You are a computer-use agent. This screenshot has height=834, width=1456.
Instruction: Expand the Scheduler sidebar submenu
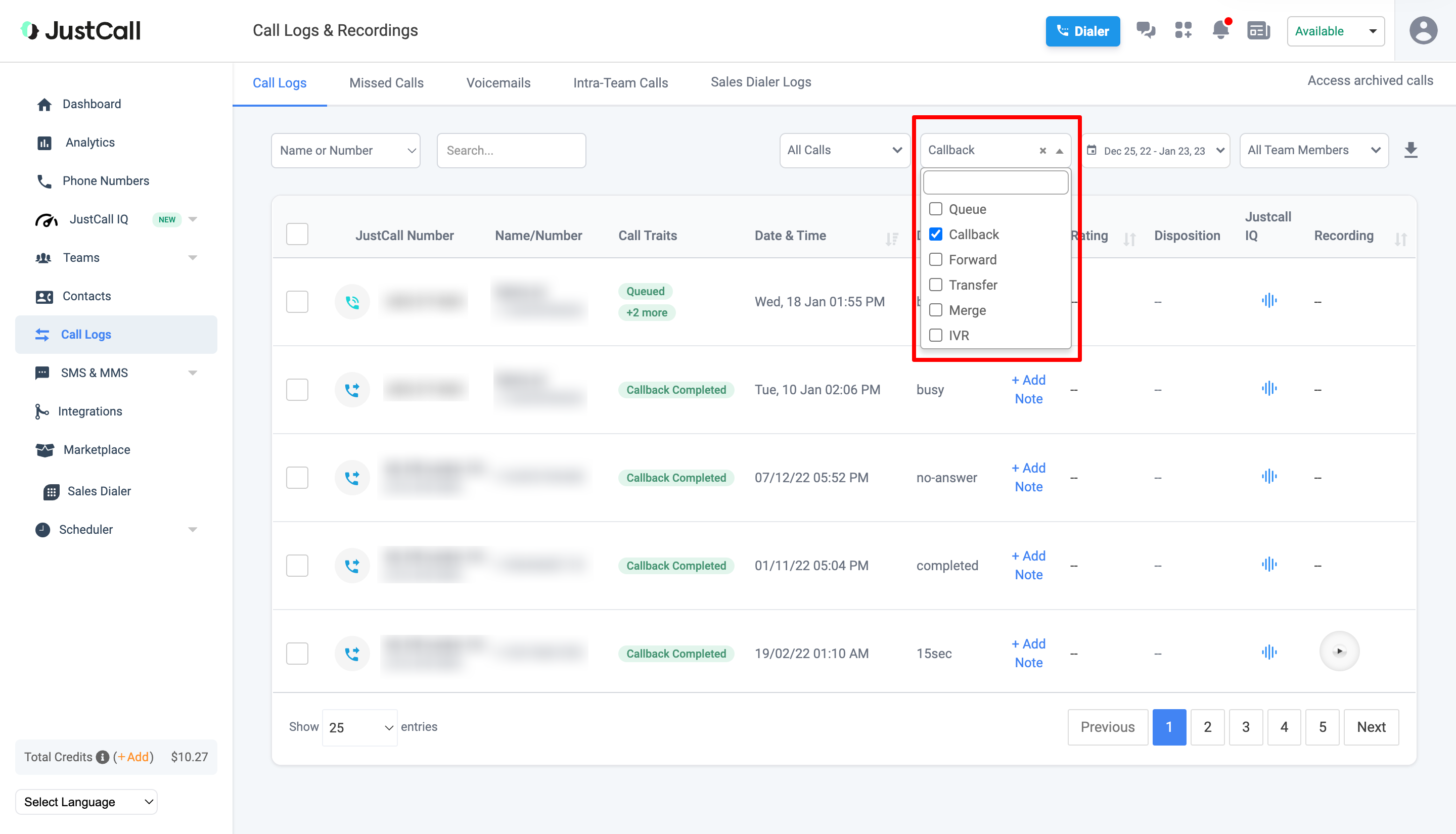coord(193,530)
